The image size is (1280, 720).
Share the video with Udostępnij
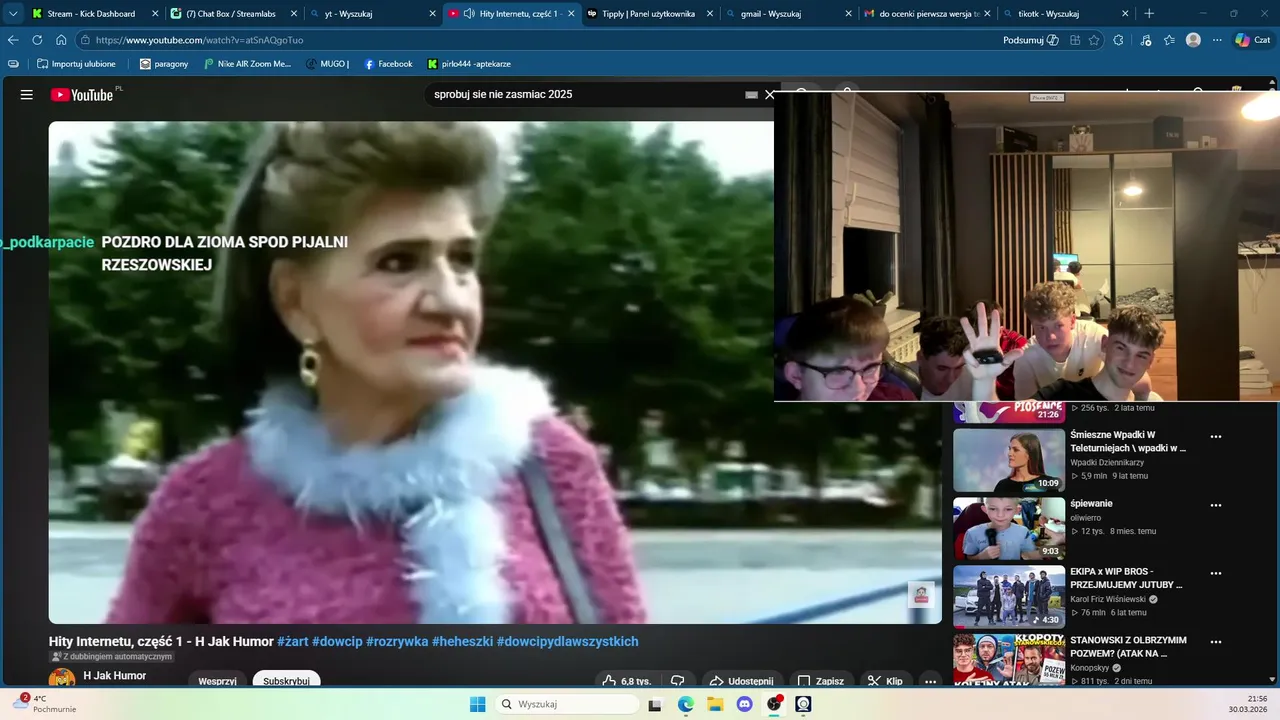(x=741, y=681)
